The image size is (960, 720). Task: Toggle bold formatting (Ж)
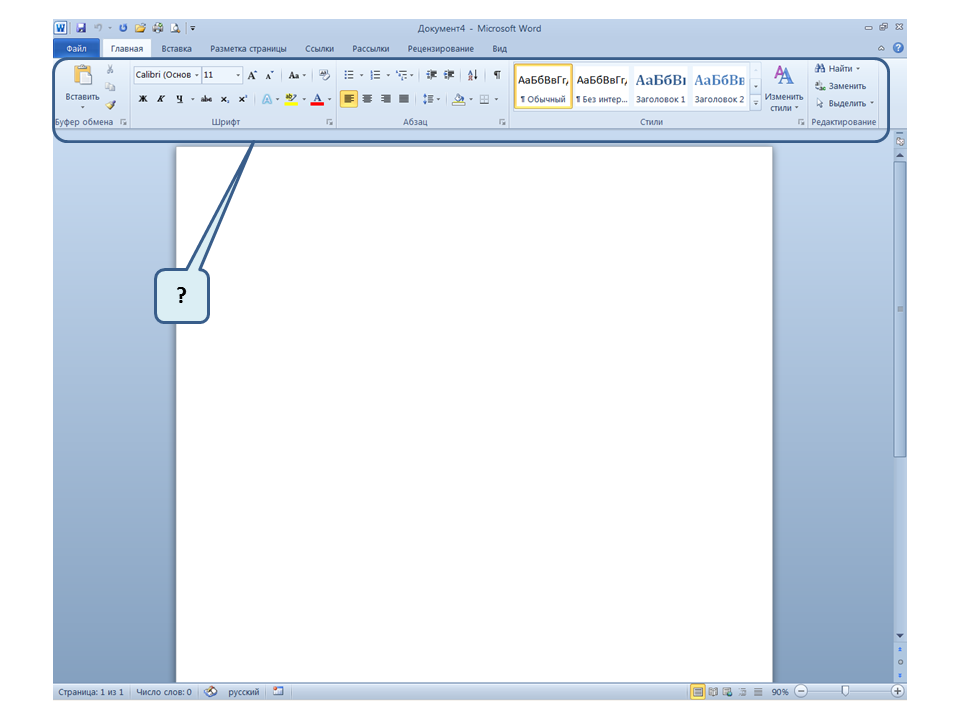coord(143,99)
